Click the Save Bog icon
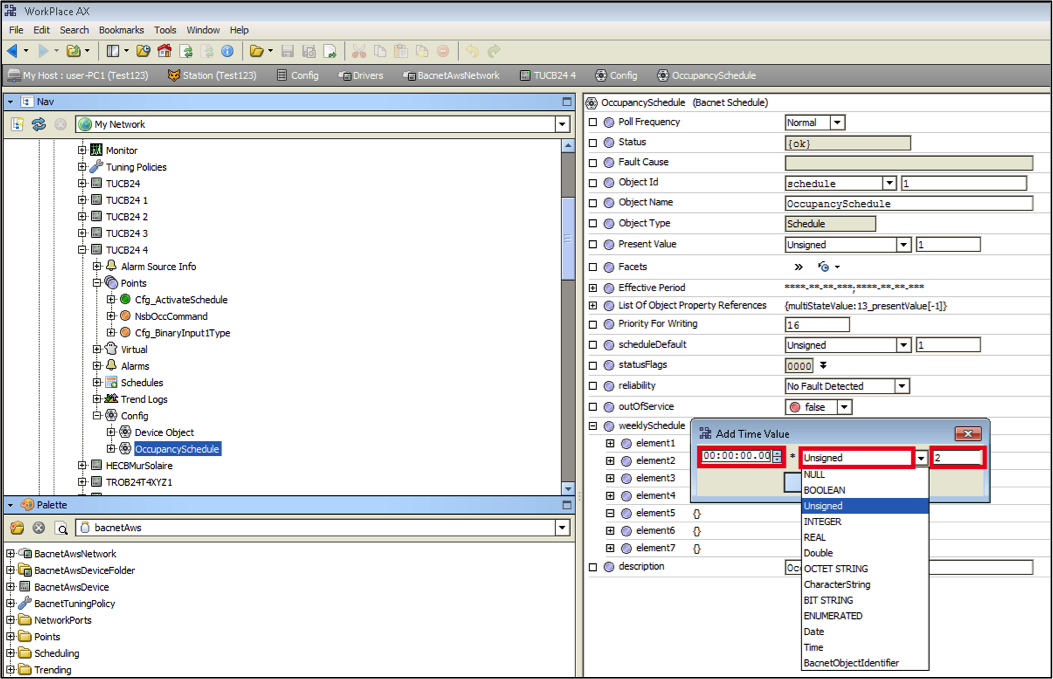 point(309,51)
